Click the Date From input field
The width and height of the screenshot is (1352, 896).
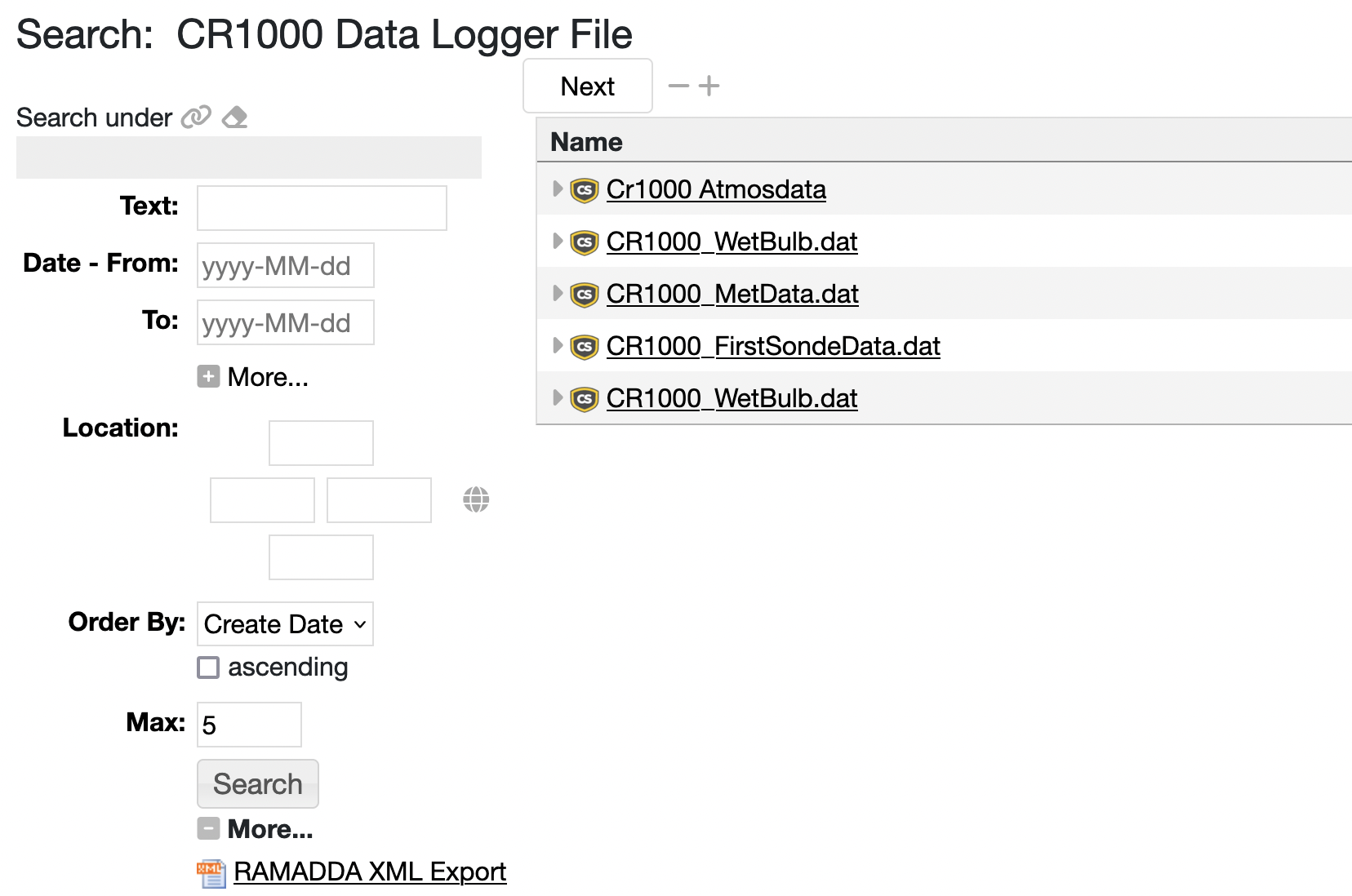pyautogui.click(x=285, y=265)
